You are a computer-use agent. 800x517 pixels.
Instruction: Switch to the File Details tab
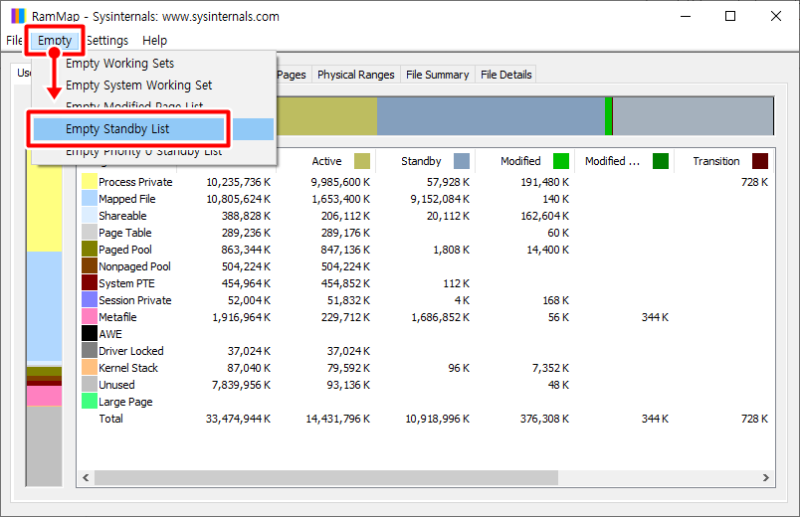[506, 75]
